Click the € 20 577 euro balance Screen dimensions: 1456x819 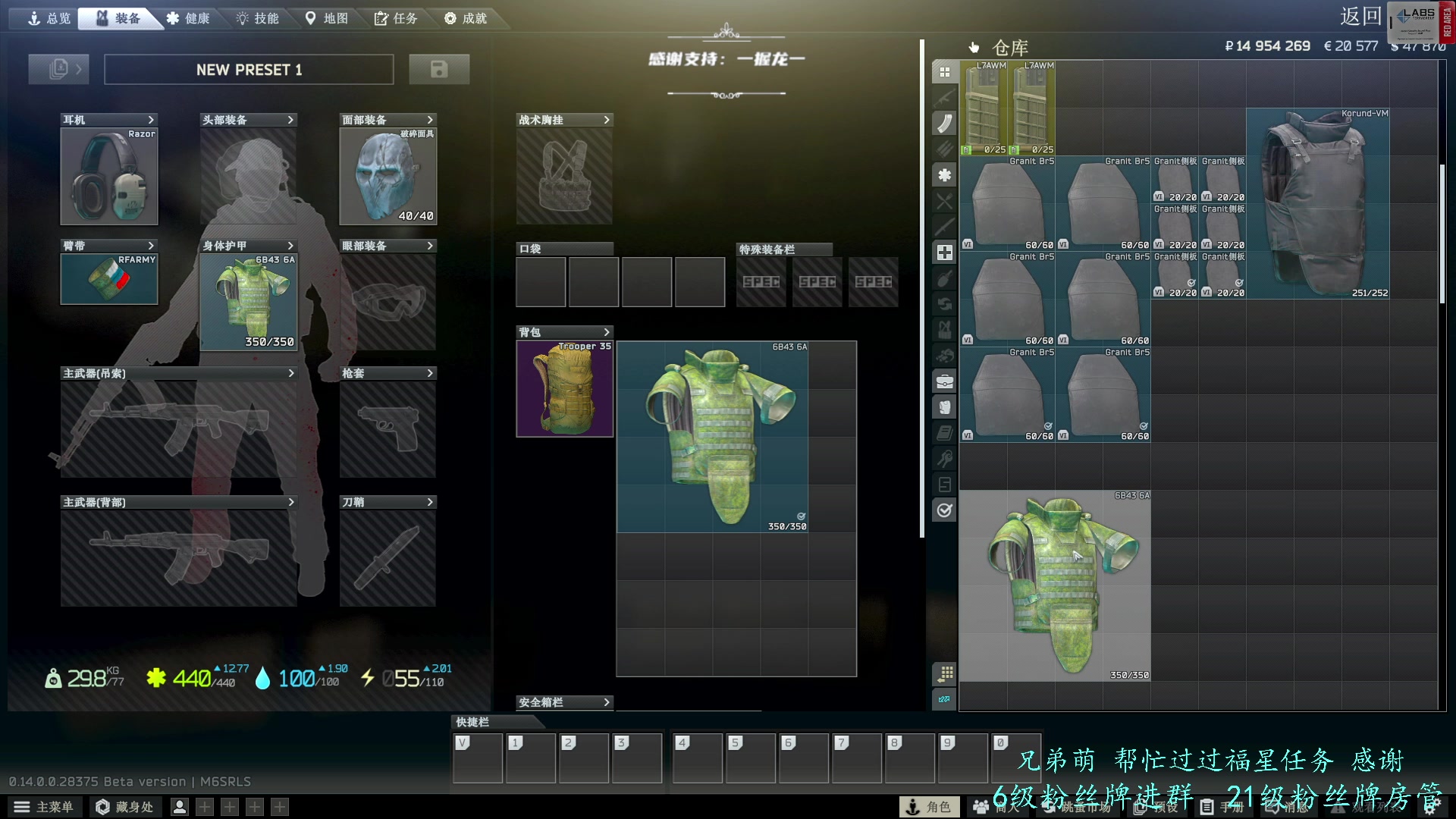[x=1351, y=46]
